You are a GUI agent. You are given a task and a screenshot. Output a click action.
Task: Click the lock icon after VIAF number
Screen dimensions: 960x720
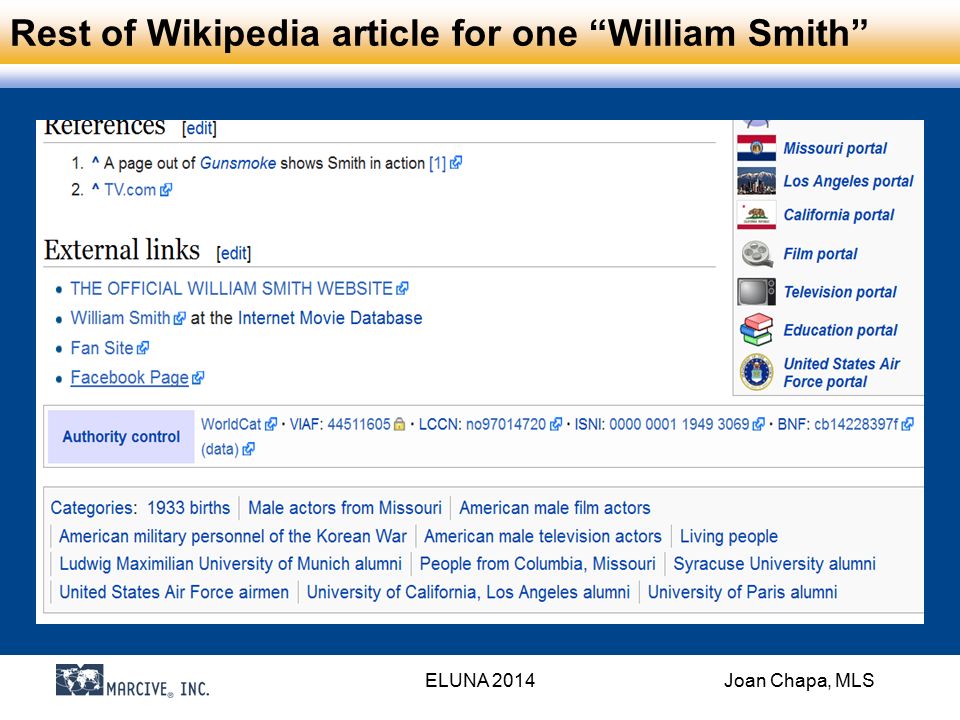coord(399,424)
